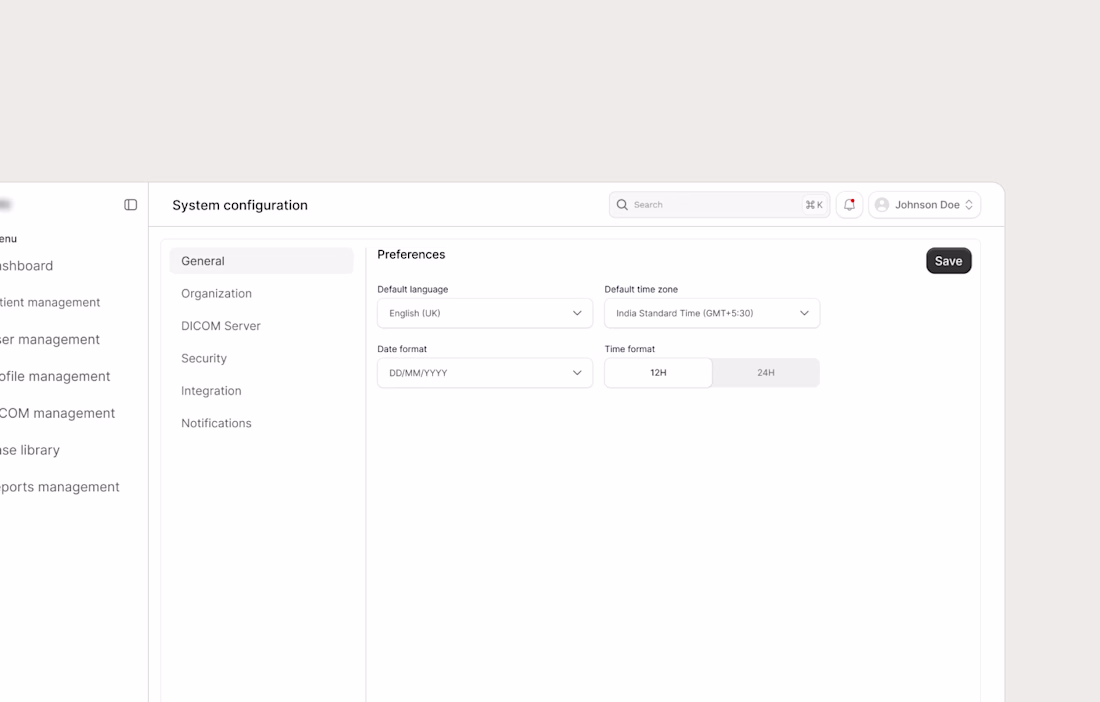Click the magnifier icon in search box
Screen dimensions: 1100x702
click(622, 205)
